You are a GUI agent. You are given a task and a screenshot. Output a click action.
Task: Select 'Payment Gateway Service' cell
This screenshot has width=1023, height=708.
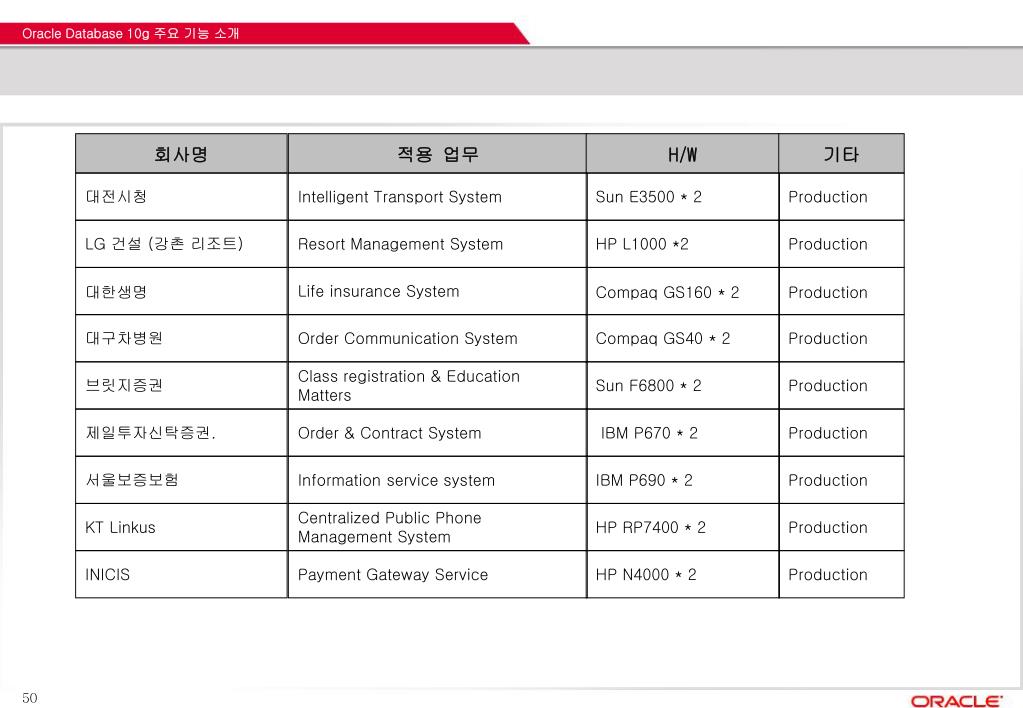click(437, 574)
